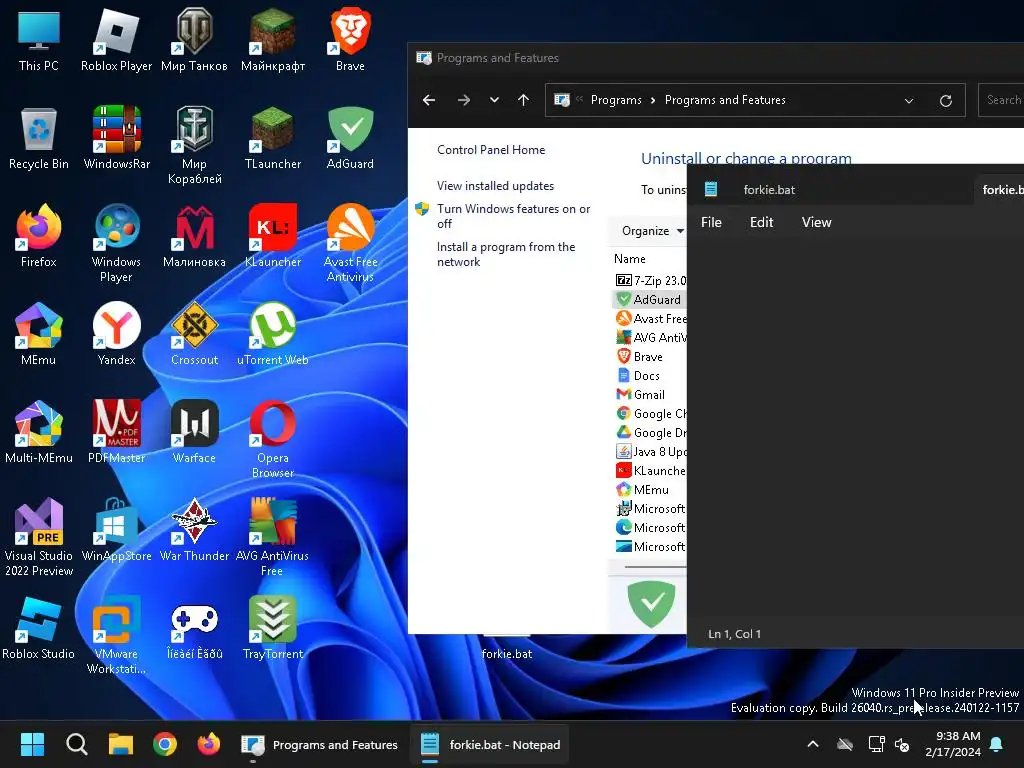Screen dimensions: 1024x768
Task: Open the Roblox Studio desktop icon
Action: click(x=39, y=628)
